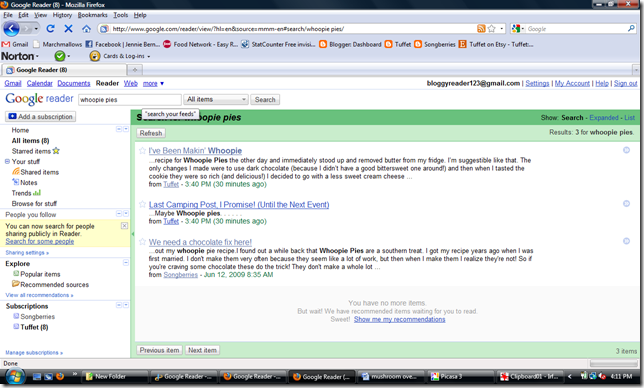644x388 pixels.
Task: Click in the browser address bar
Action: pos(288,29)
